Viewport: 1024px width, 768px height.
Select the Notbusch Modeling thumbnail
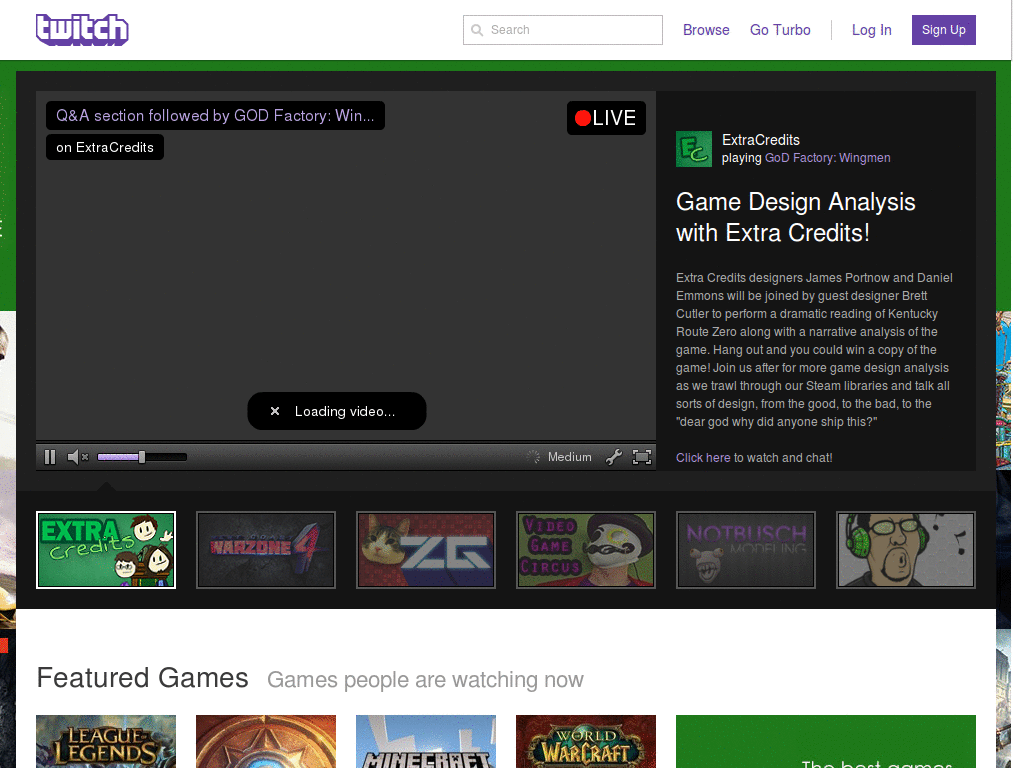coord(746,550)
